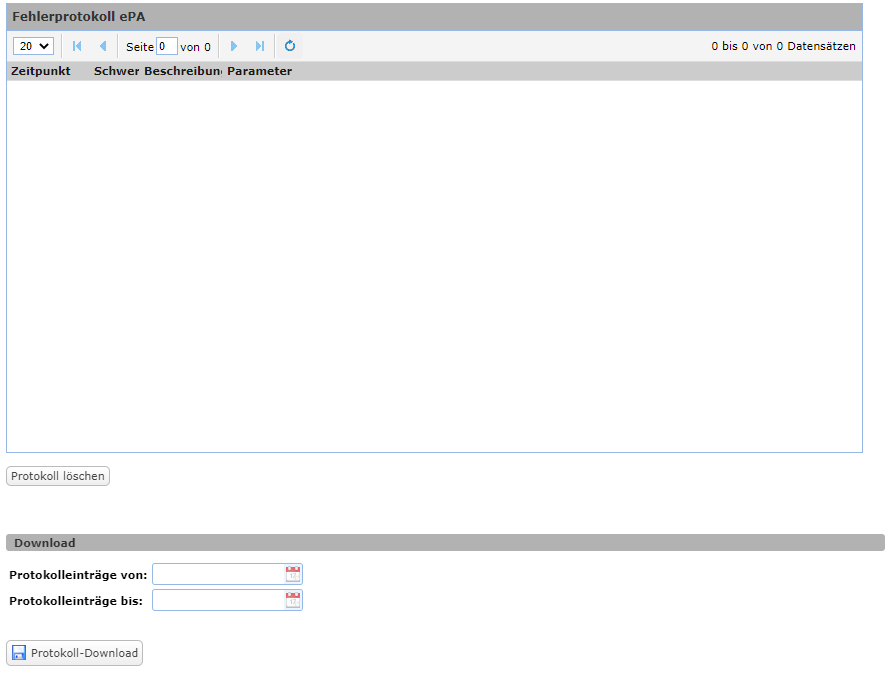Jump to the last log page
The height and width of the screenshot is (674, 889).
point(260,46)
